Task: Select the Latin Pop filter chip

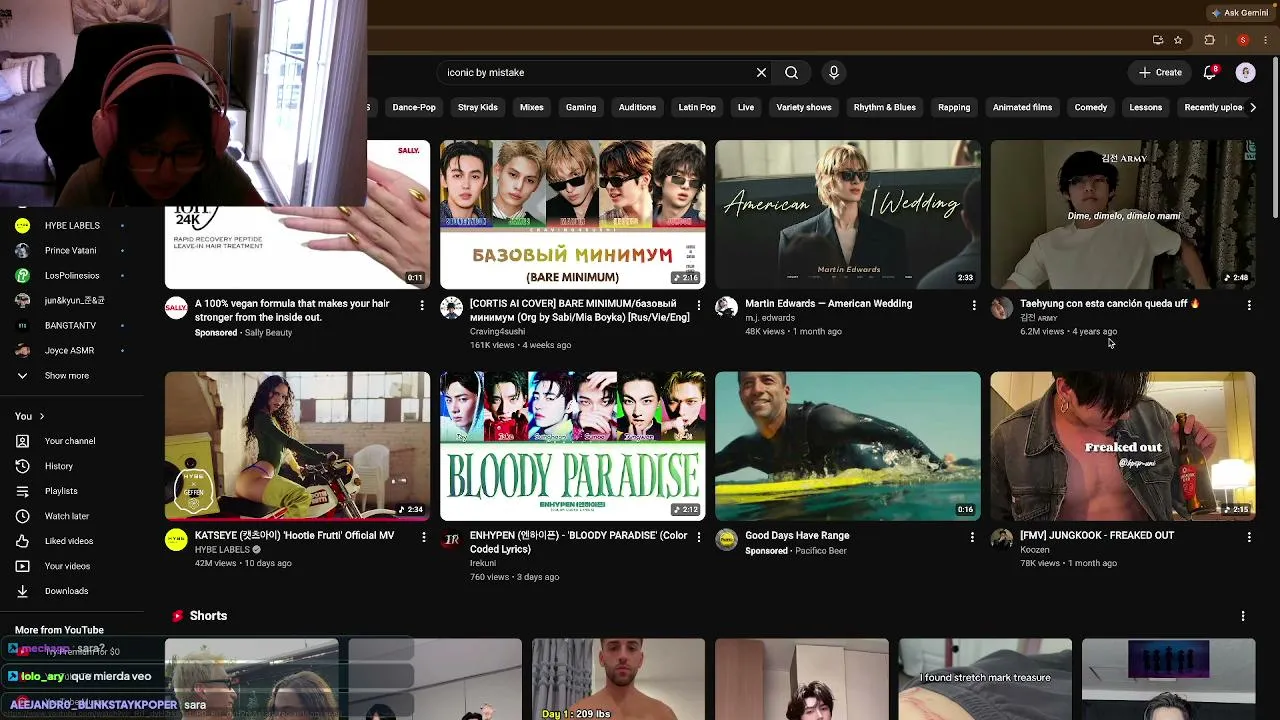Action: coord(697,107)
